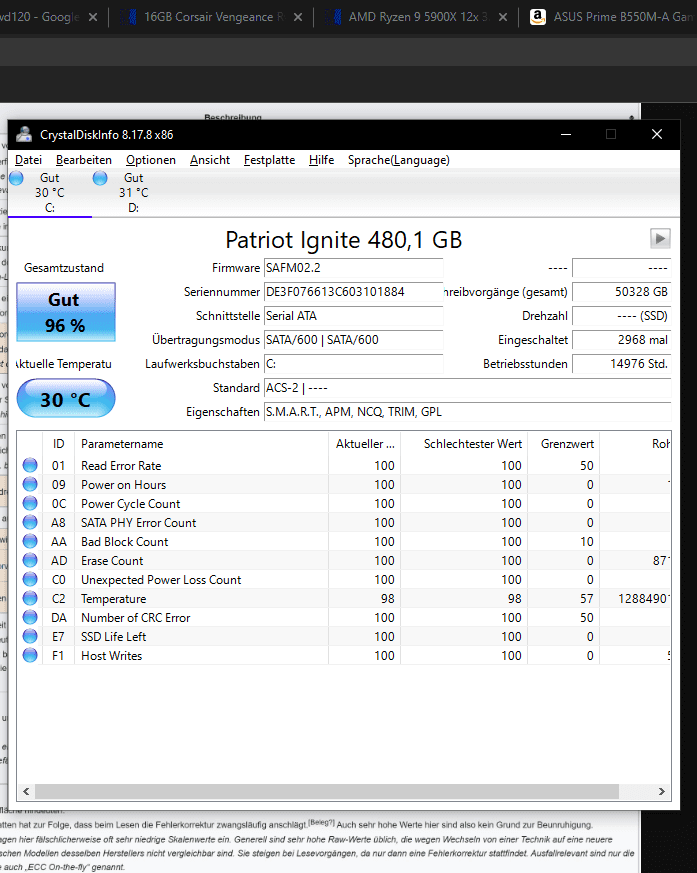
Task: Click status icon for Number of CRC Error
Action: coord(30,617)
